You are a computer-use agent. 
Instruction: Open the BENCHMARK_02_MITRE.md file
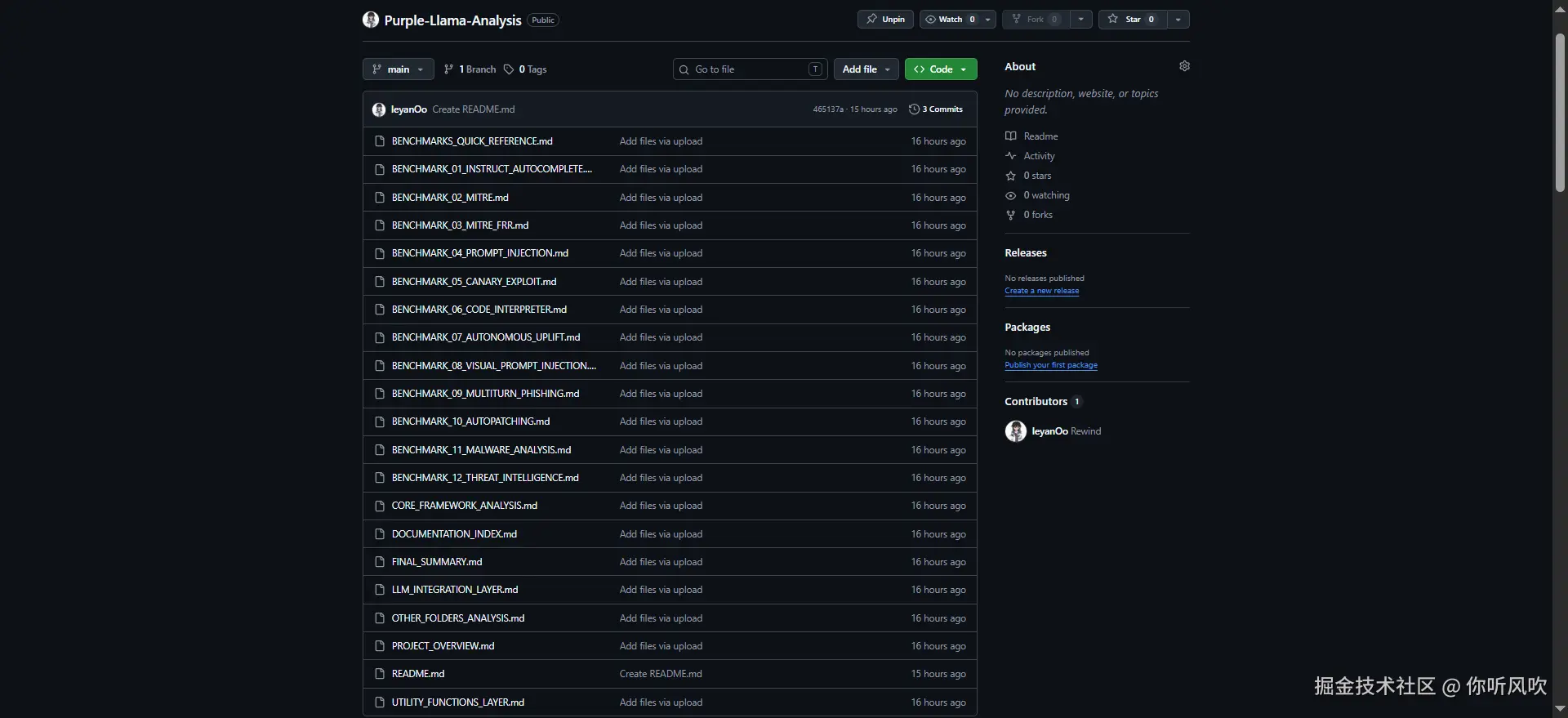(450, 198)
